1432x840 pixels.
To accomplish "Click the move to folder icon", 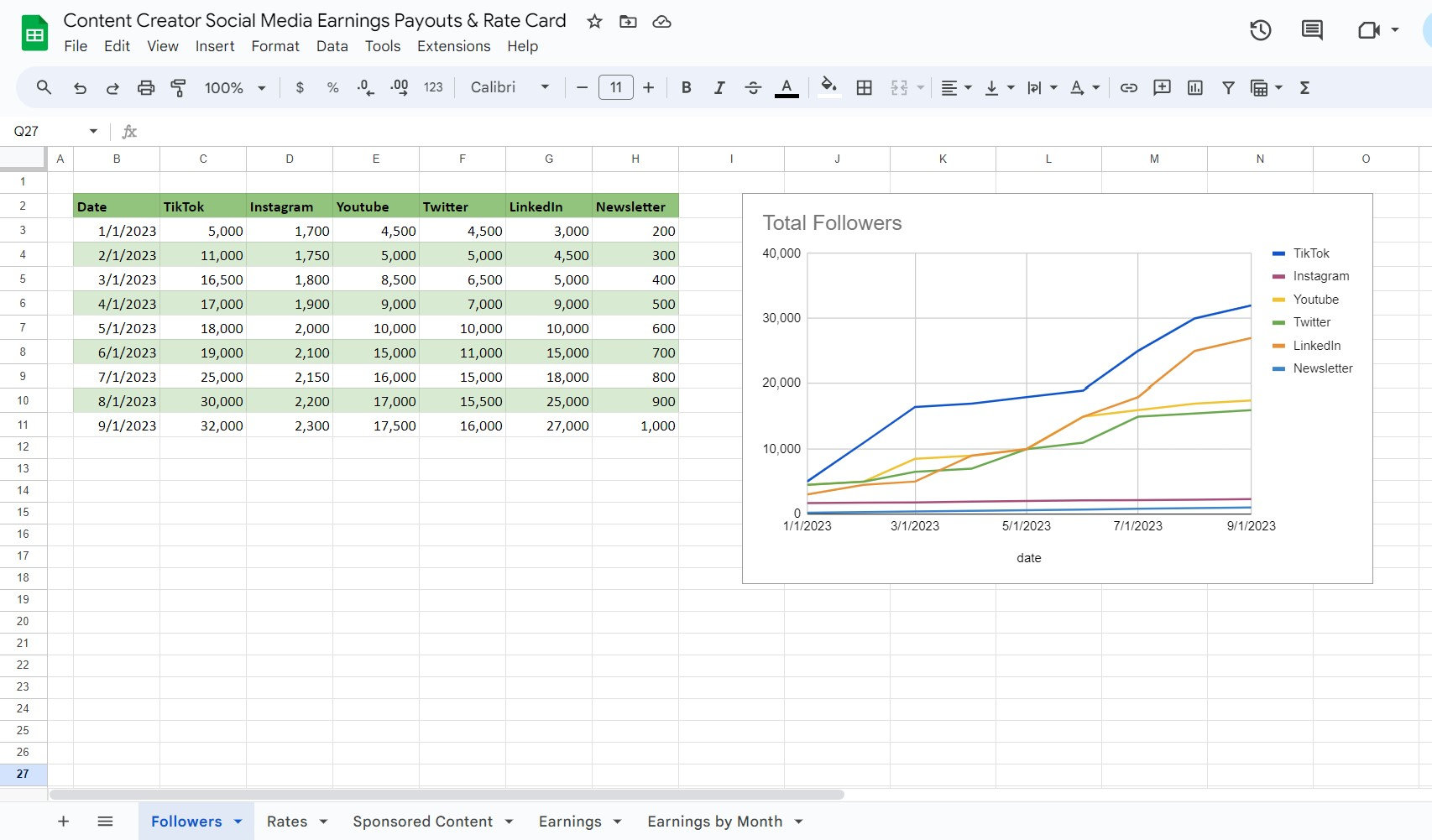I will coord(628,21).
